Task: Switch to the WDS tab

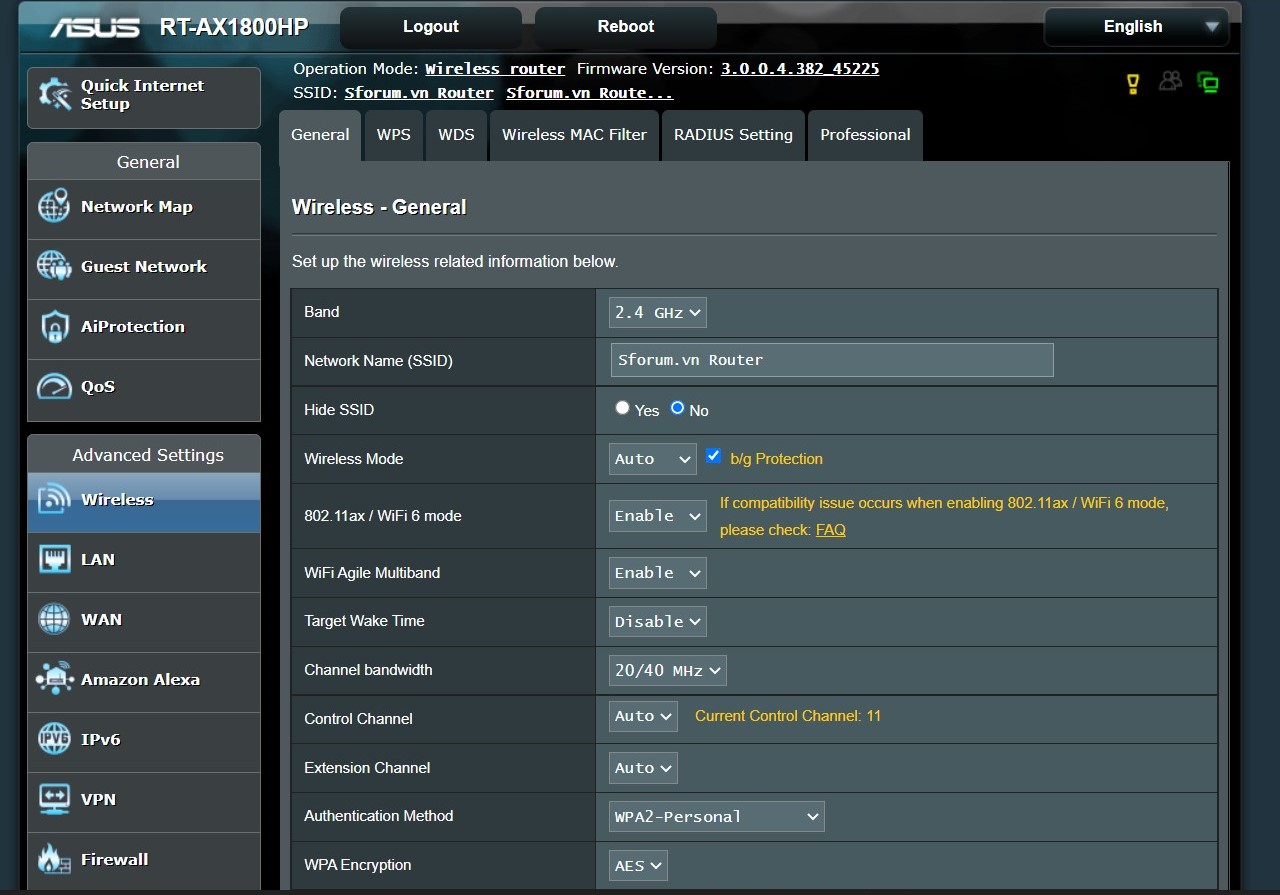Action: click(x=456, y=135)
